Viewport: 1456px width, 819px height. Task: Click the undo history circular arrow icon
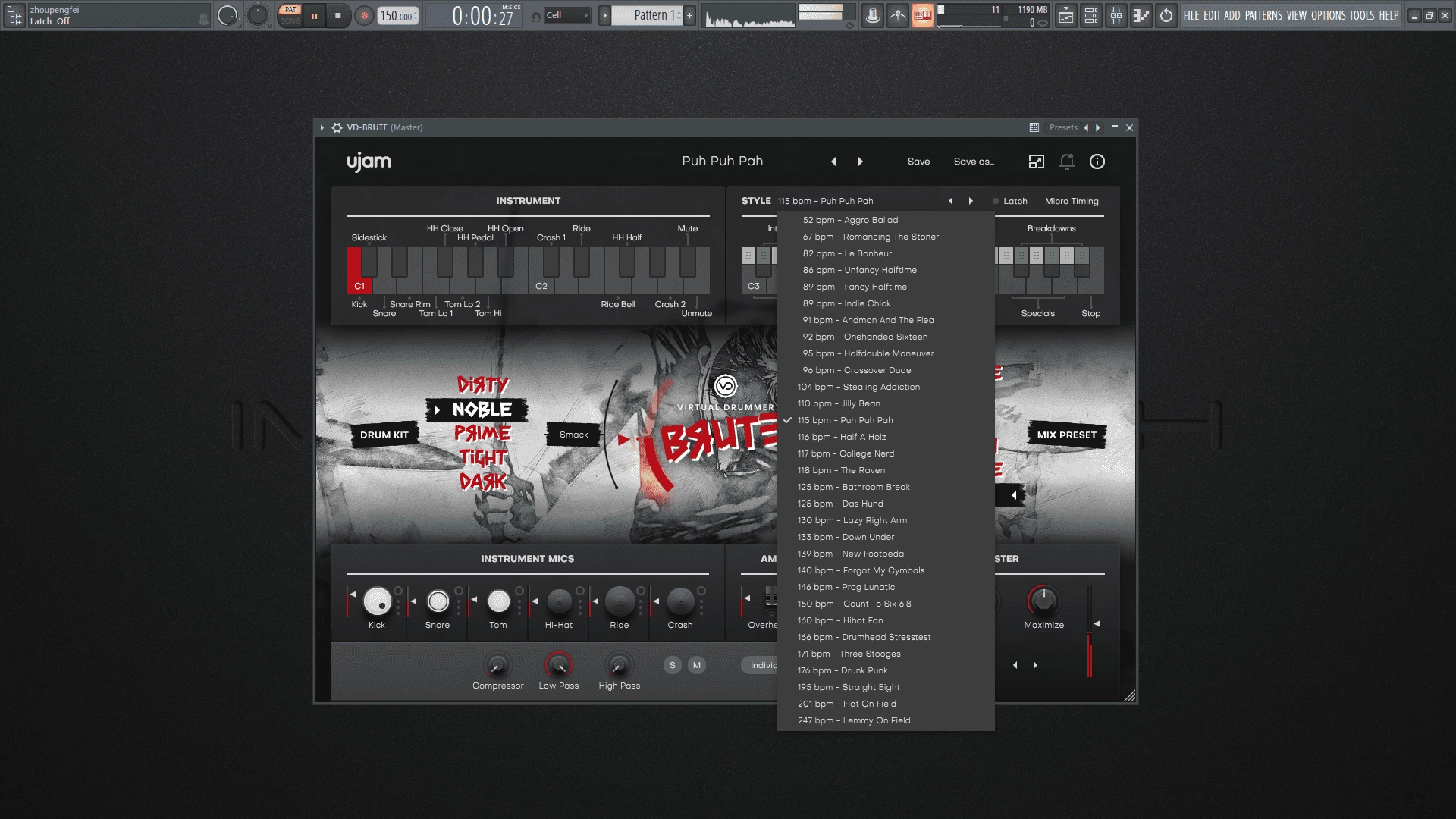pyautogui.click(x=1166, y=15)
